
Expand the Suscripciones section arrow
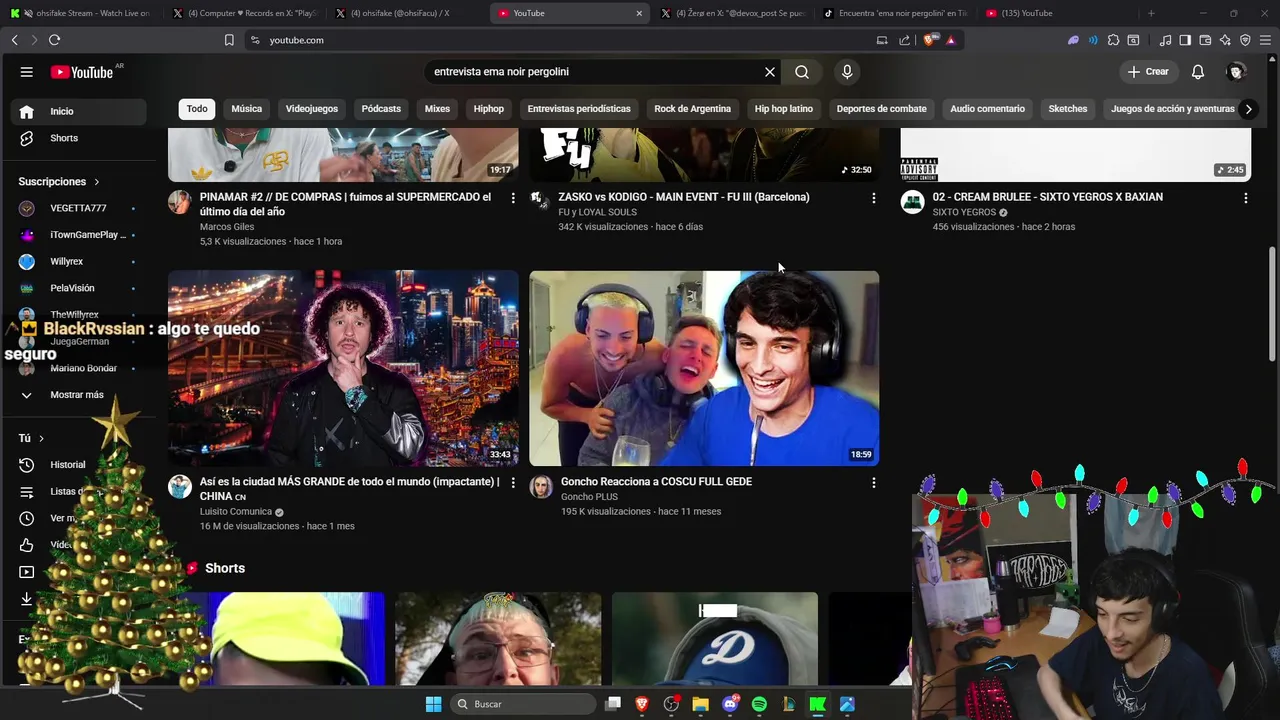[x=97, y=182]
